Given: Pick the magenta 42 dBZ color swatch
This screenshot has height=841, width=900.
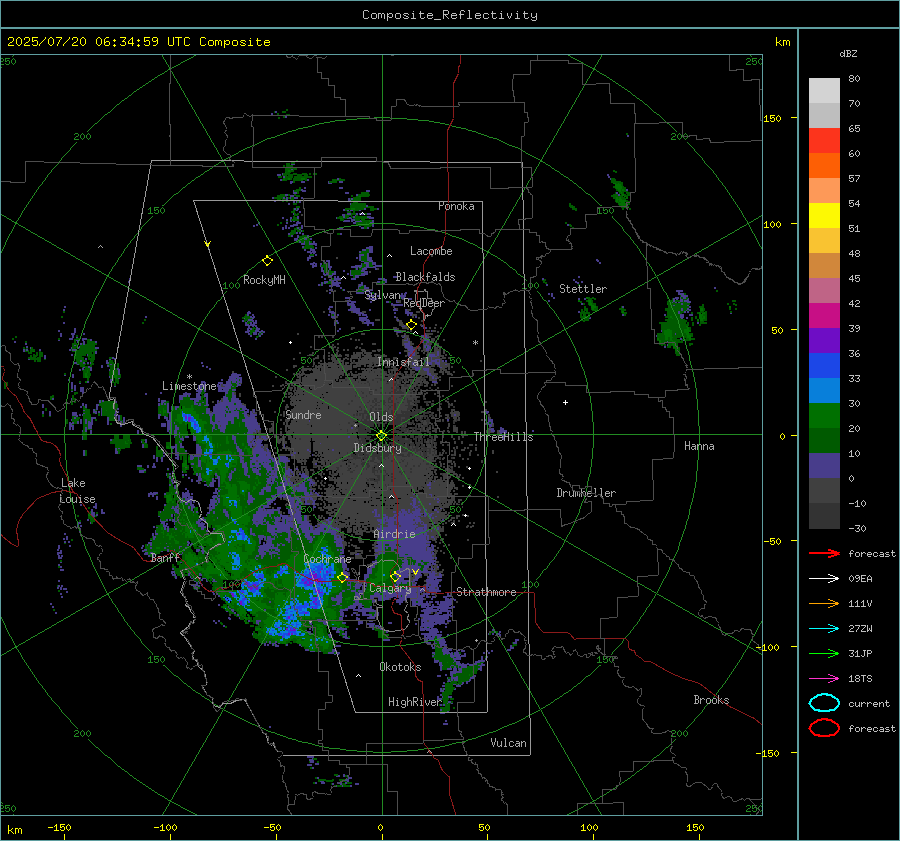Looking at the screenshot, I should tap(824, 315).
